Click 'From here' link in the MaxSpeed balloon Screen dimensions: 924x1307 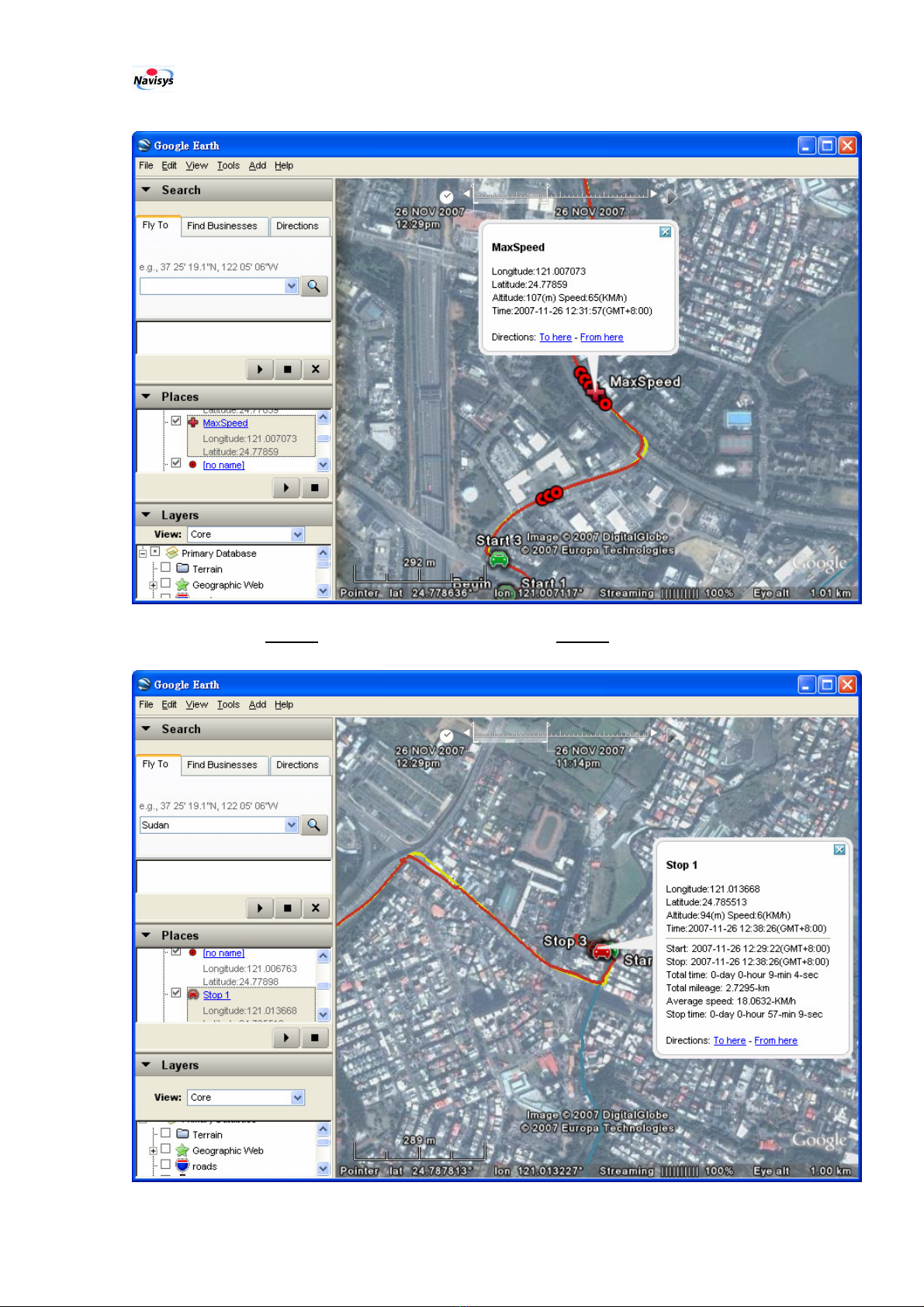602,337
